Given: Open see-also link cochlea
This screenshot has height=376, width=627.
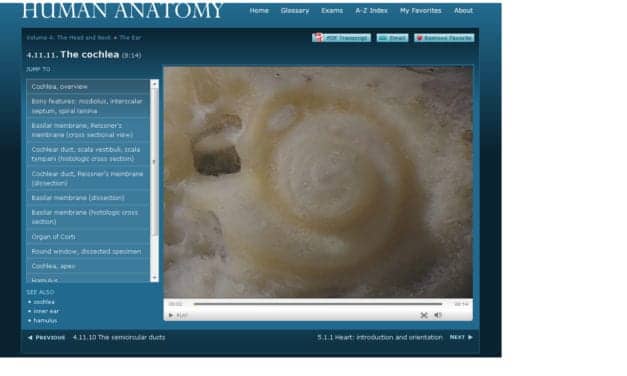Looking at the screenshot, I should click(44, 302).
